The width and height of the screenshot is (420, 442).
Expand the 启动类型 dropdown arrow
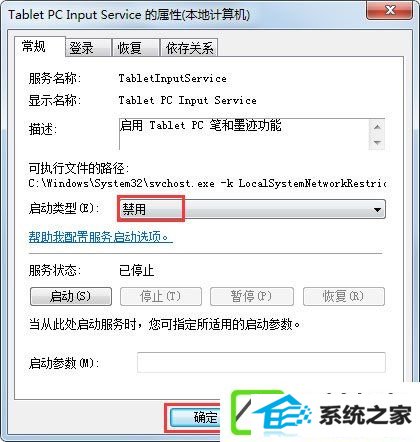pos(377,210)
